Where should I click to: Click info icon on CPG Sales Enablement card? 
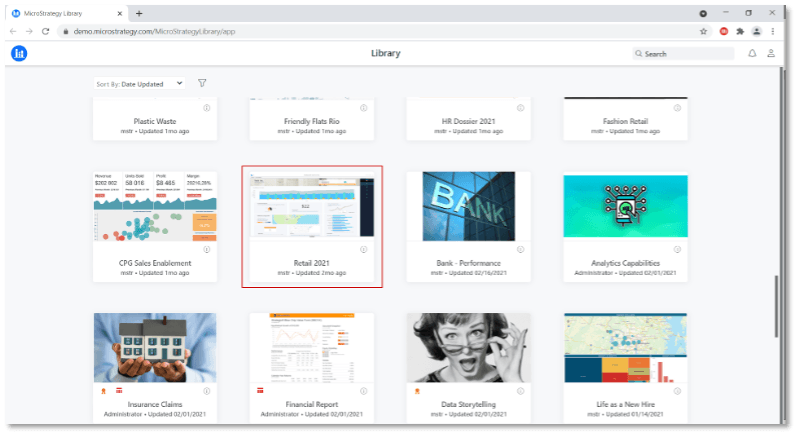tap(206, 250)
